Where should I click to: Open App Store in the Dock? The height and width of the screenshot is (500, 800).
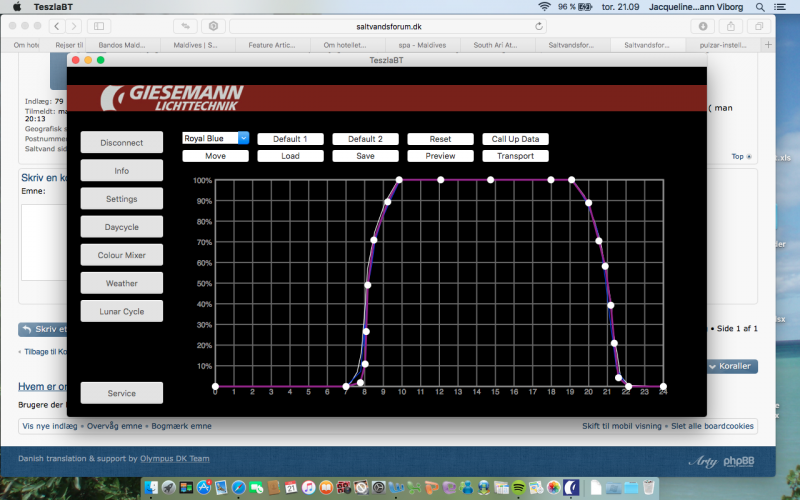click(x=203, y=487)
